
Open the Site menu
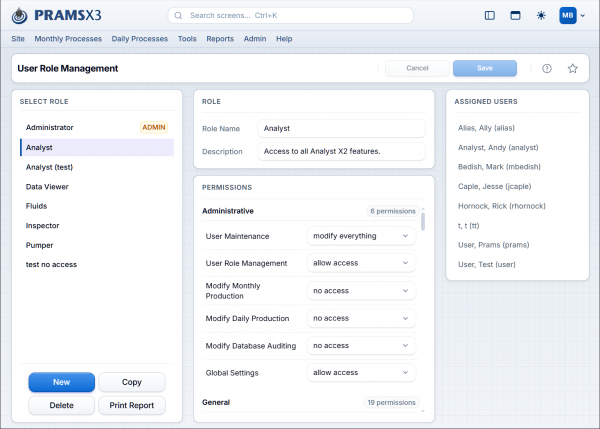18,39
